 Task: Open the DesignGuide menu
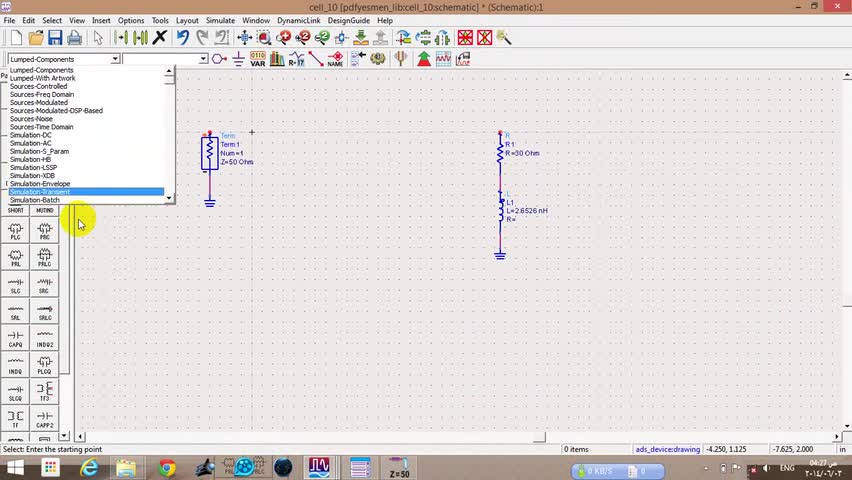pos(348,20)
